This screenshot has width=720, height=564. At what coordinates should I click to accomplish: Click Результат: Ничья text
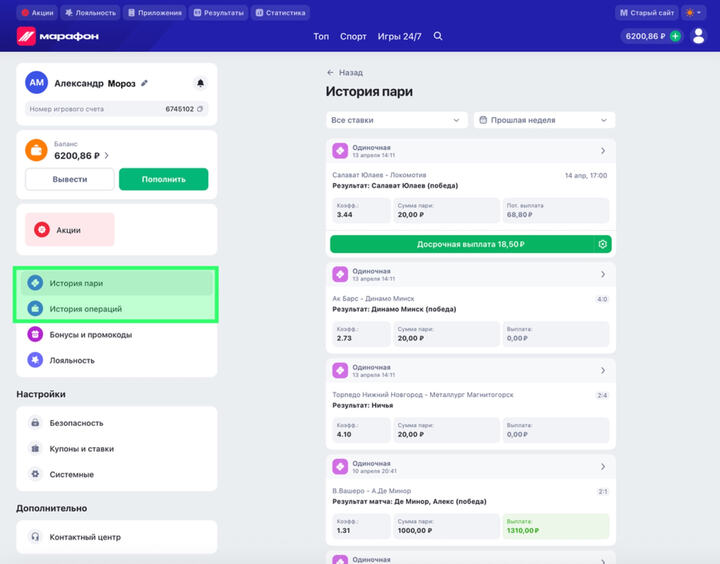[x=363, y=406]
